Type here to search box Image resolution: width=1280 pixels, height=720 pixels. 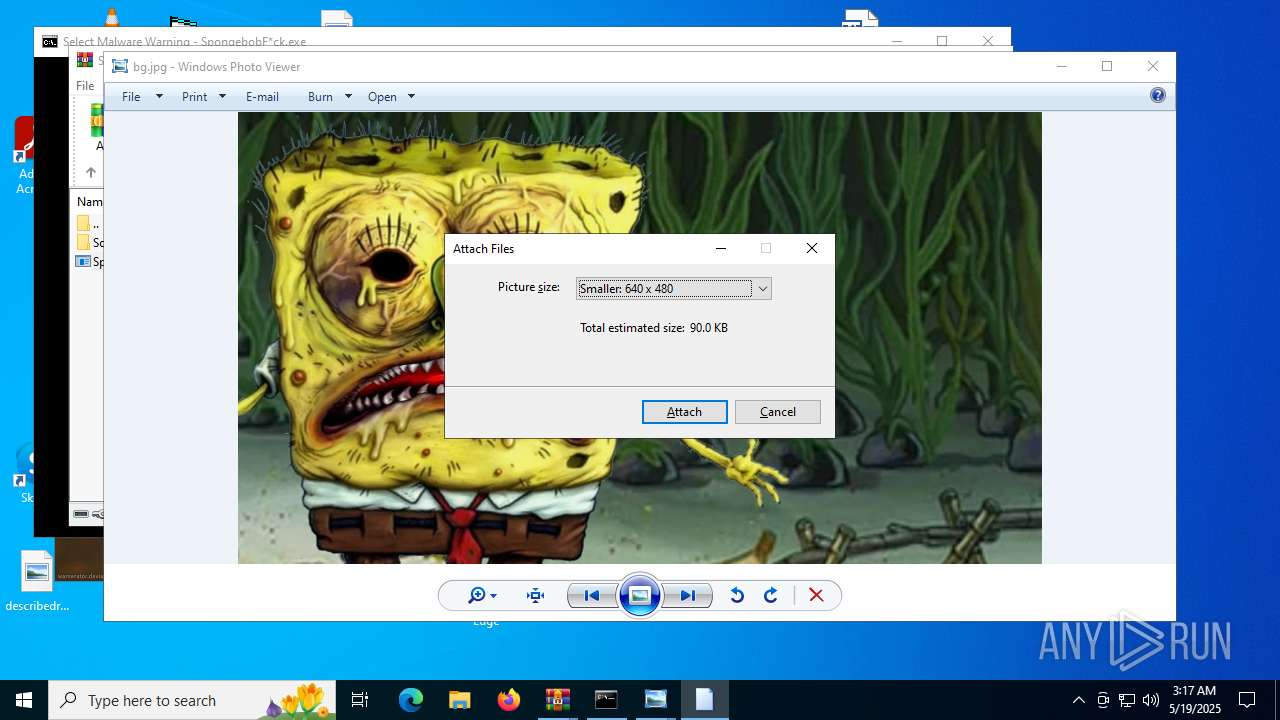point(192,700)
